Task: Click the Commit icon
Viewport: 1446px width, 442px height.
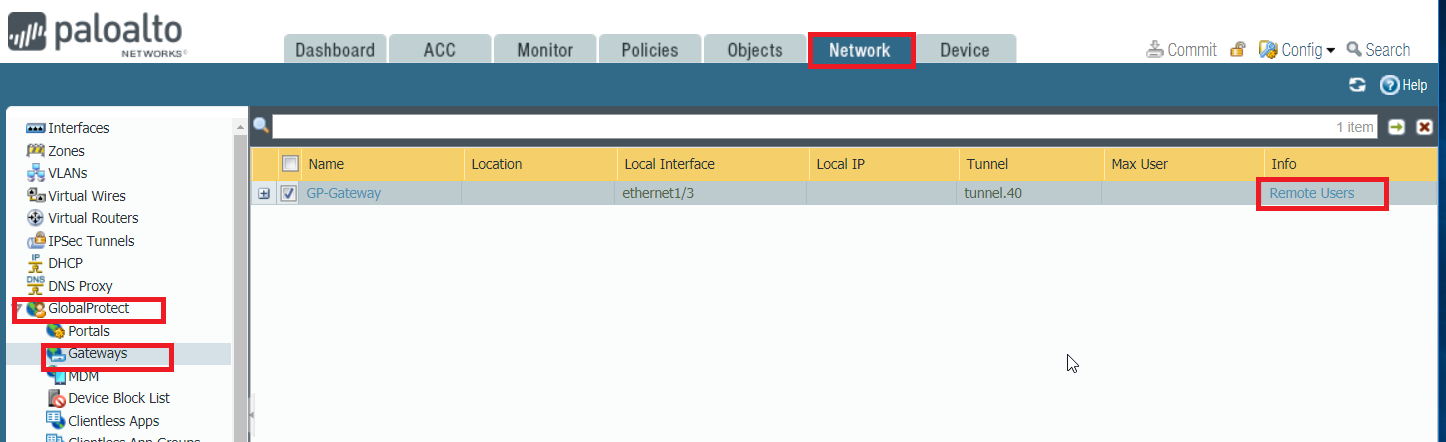Action: tap(1155, 49)
